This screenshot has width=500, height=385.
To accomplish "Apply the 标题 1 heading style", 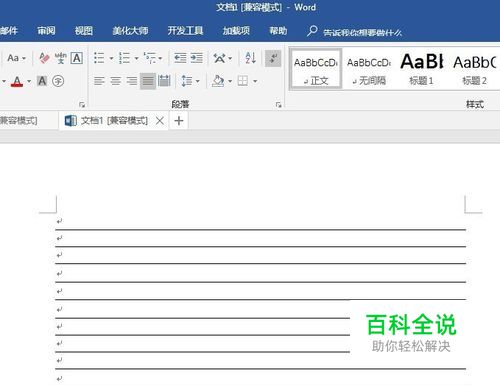I will (x=422, y=70).
